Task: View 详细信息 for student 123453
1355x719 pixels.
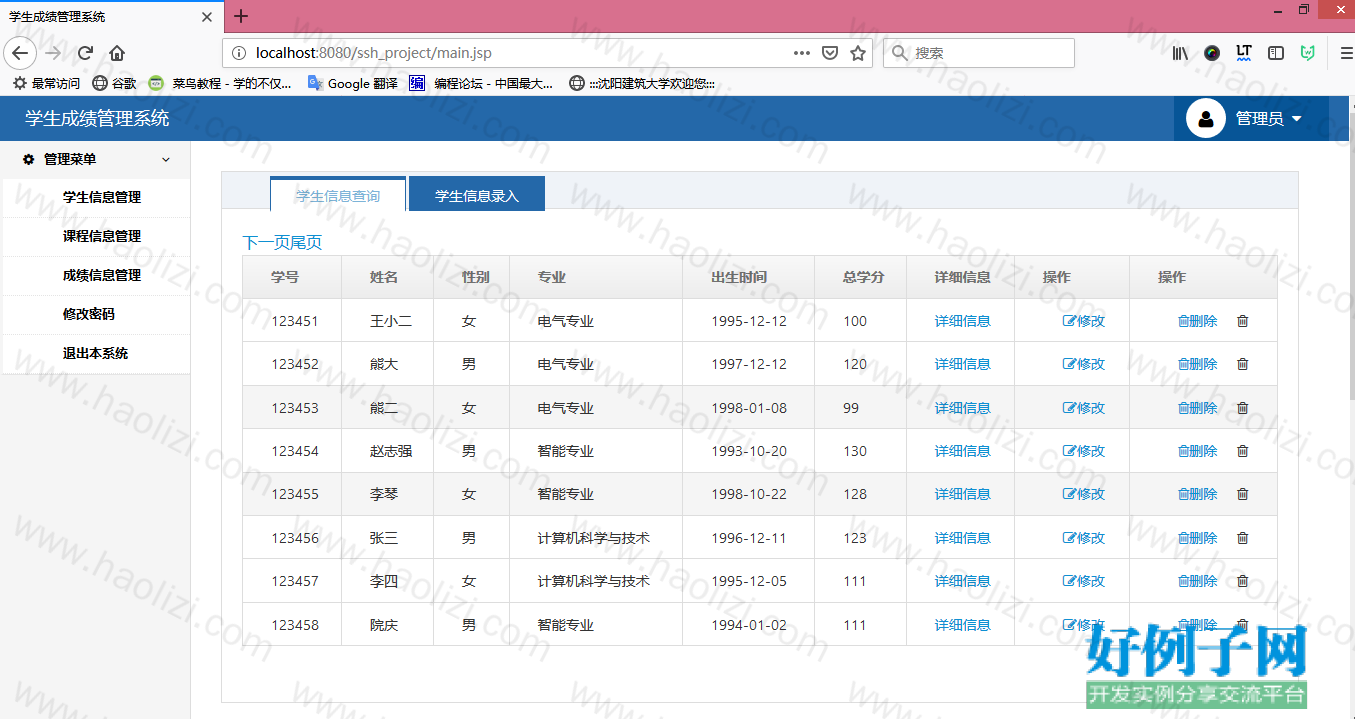Action: pyautogui.click(x=962, y=408)
